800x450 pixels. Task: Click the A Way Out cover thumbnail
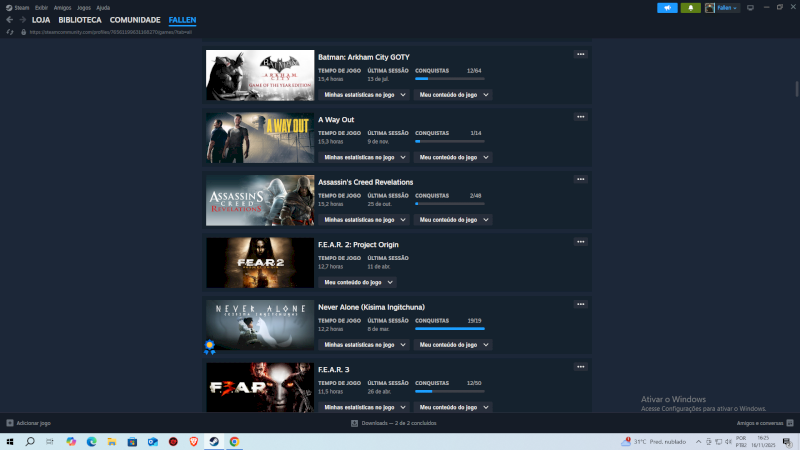click(260, 138)
